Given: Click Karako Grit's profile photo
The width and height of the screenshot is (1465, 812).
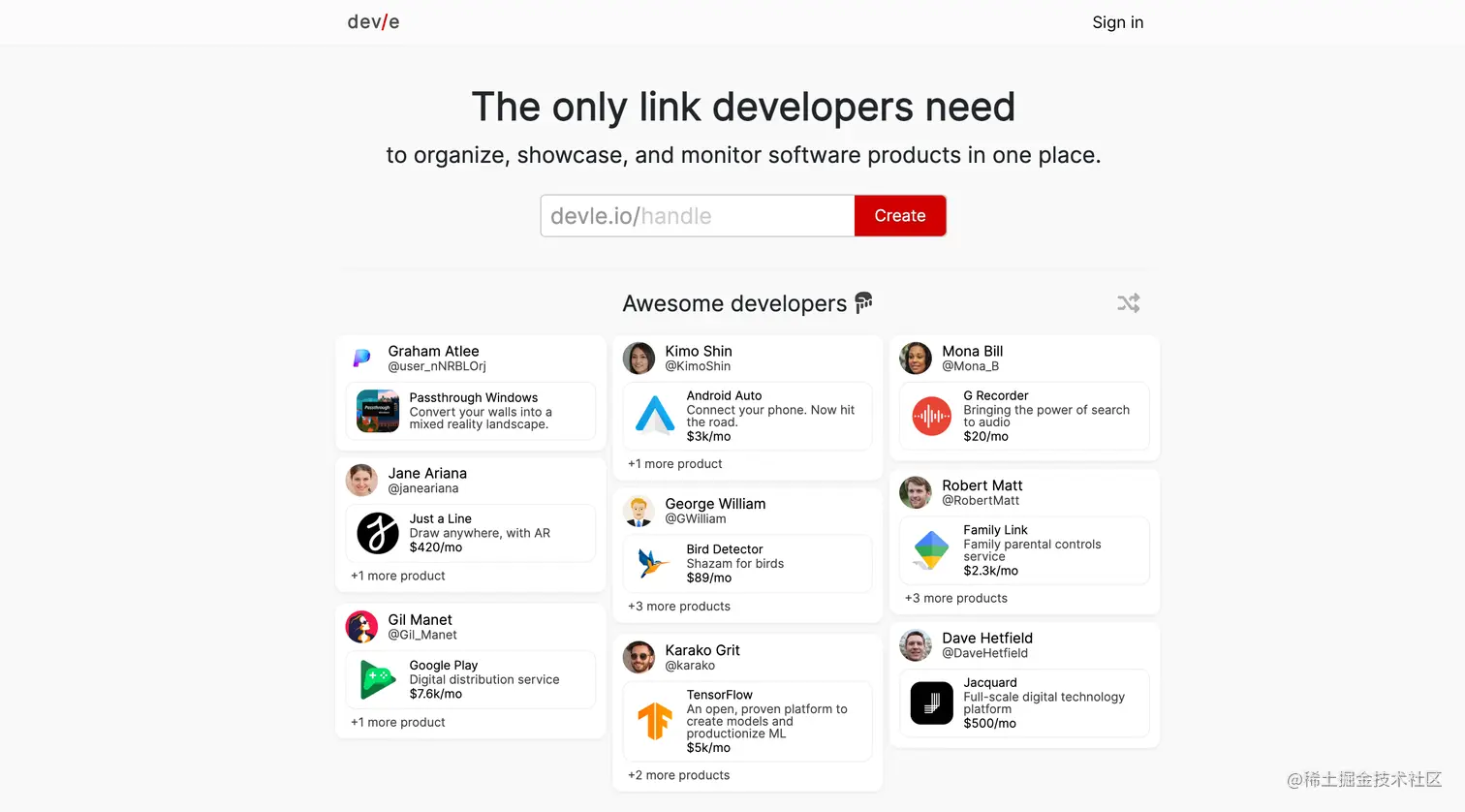Looking at the screenshot, I should click(x=639, y=657).
